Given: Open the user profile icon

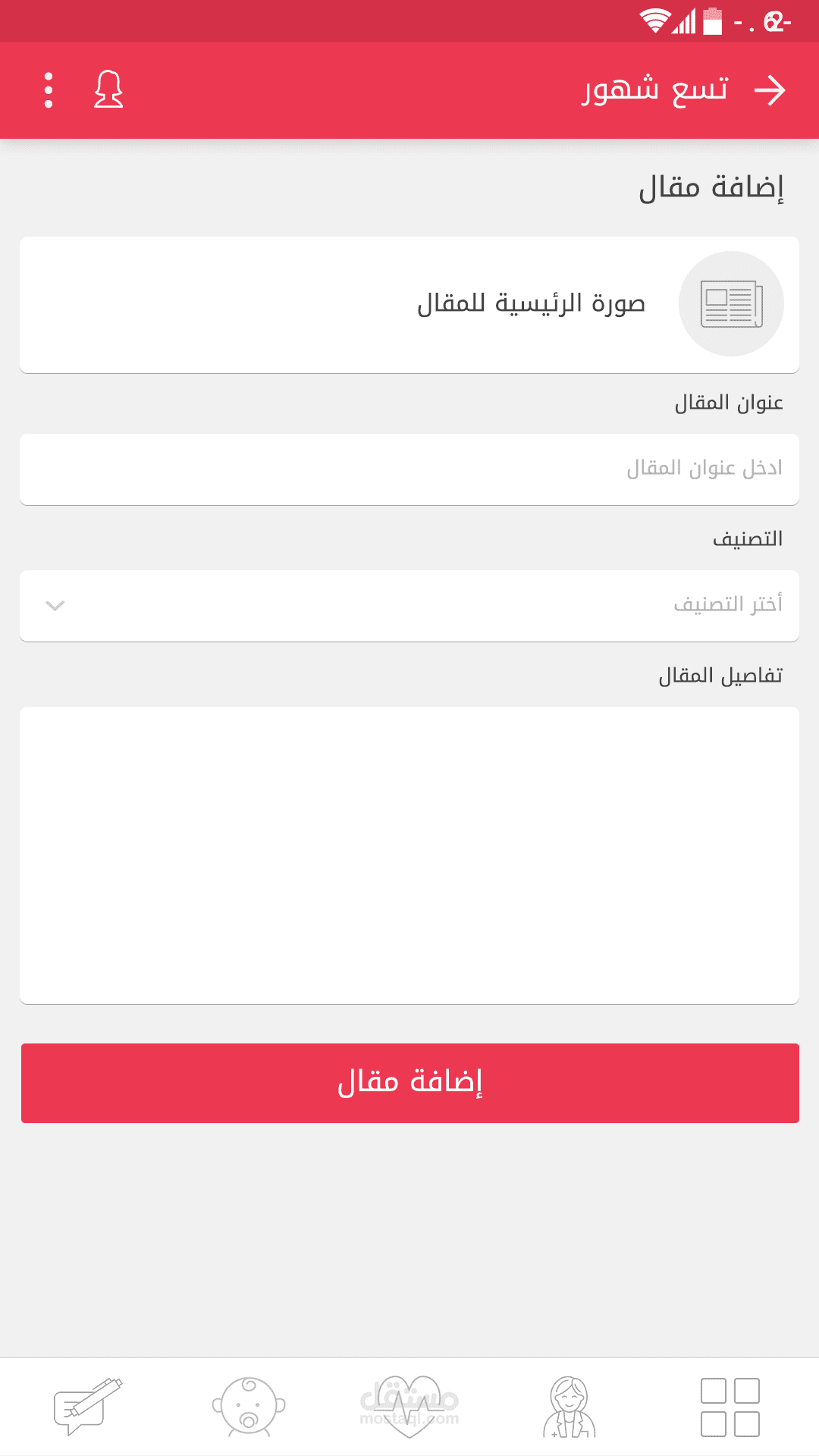Looking at the screenshot, I should point(108,91).
